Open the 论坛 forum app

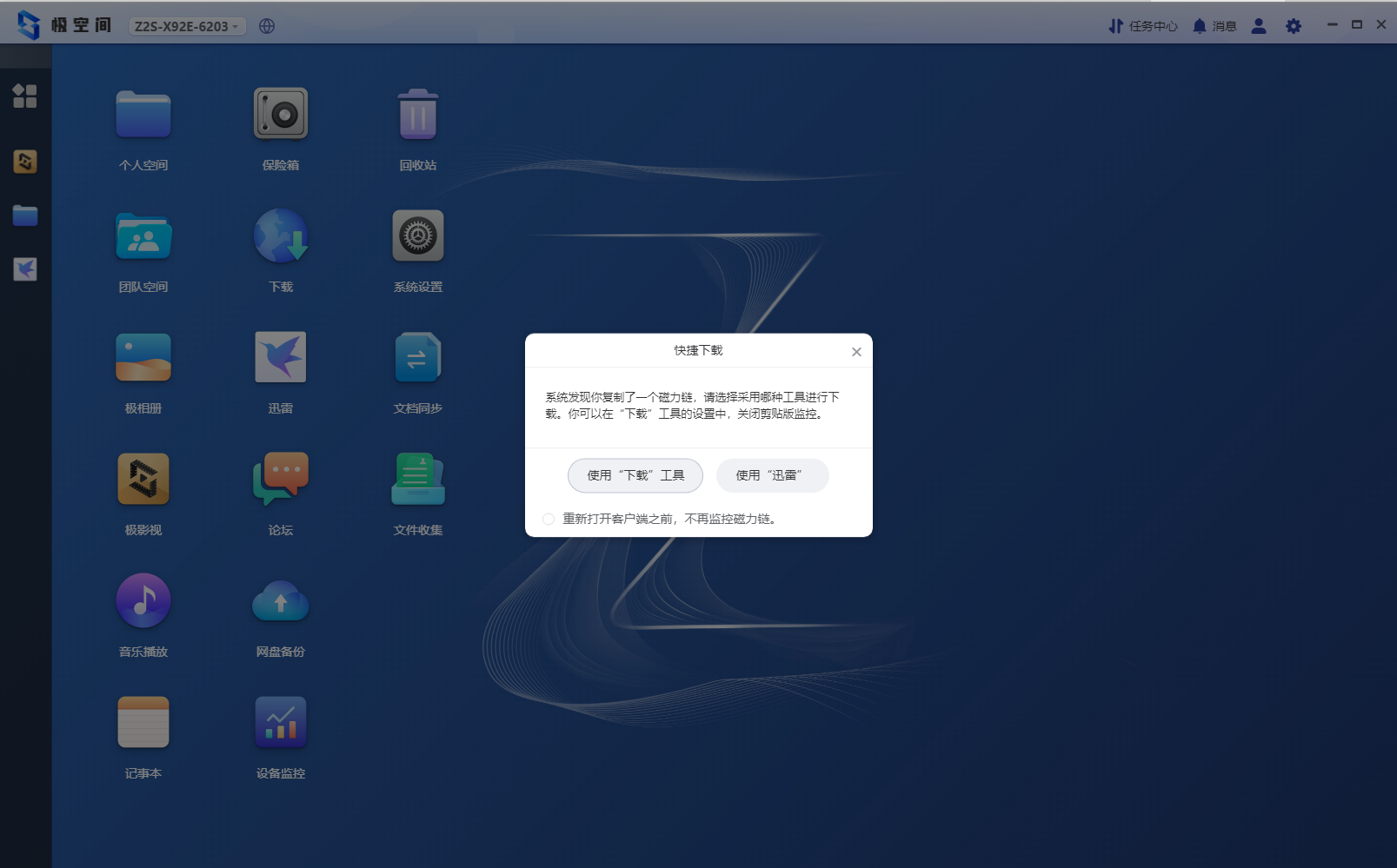(x=280, y=480)
